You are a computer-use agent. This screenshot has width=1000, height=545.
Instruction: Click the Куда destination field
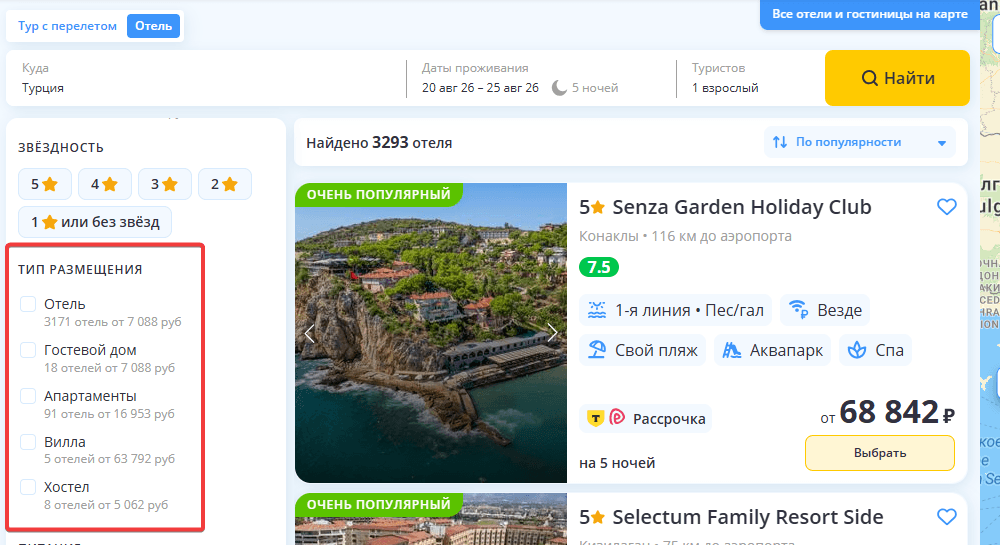[x=205, y=78]
